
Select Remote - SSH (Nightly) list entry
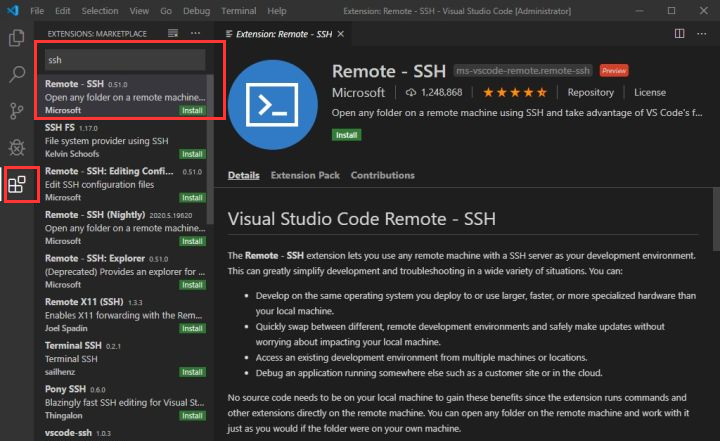pyautogui.click(x=121, y=228)
